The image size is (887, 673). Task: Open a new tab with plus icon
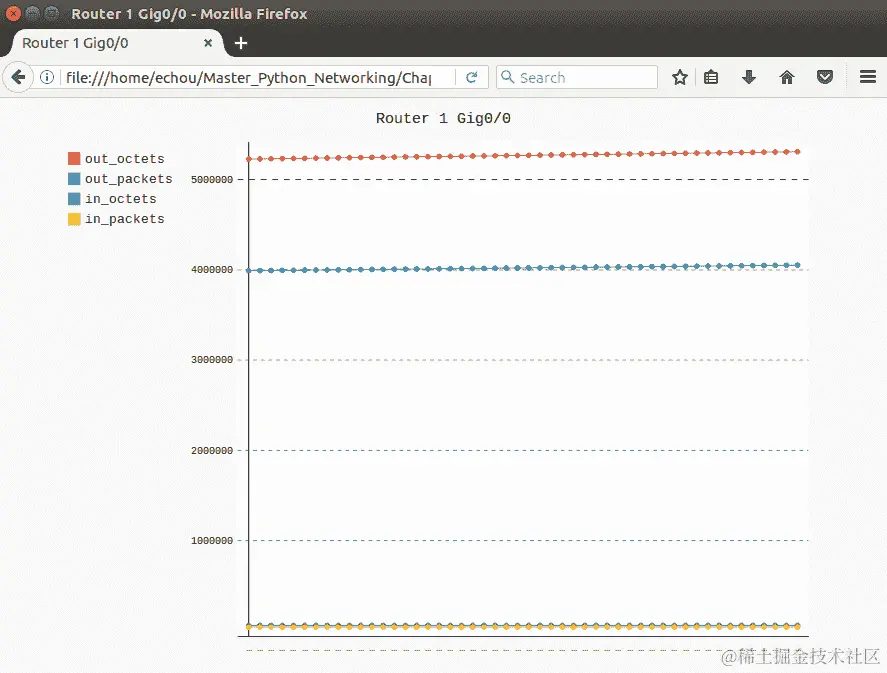point(241,43)
